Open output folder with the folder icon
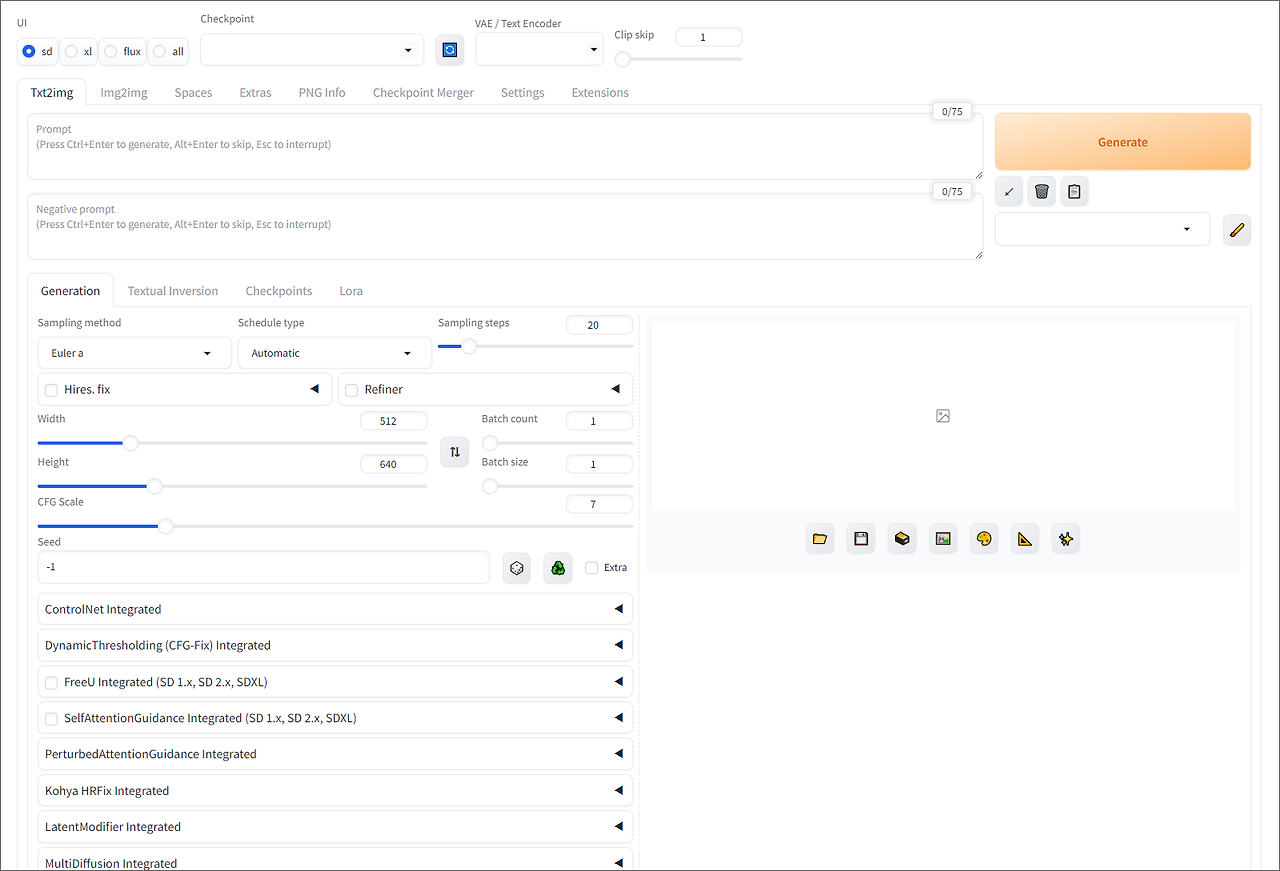The width and height of the screenshot is (1280, 871). (x=820, y=539)
